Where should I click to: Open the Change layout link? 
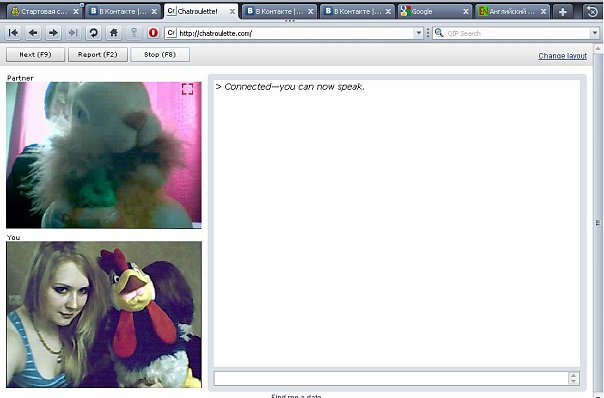click(x=562, y=56)
